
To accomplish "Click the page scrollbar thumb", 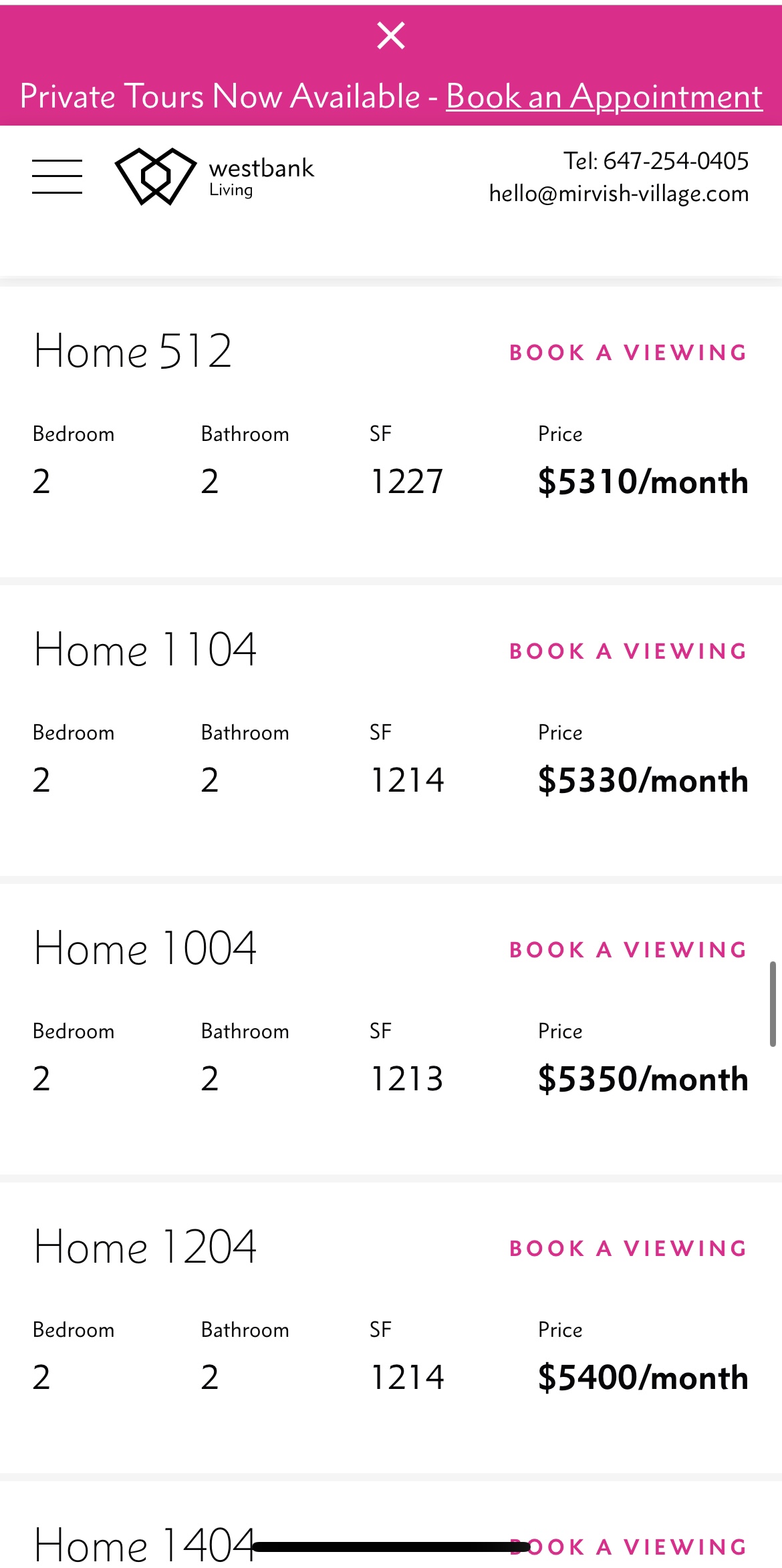I will [x=773, y=1003].
